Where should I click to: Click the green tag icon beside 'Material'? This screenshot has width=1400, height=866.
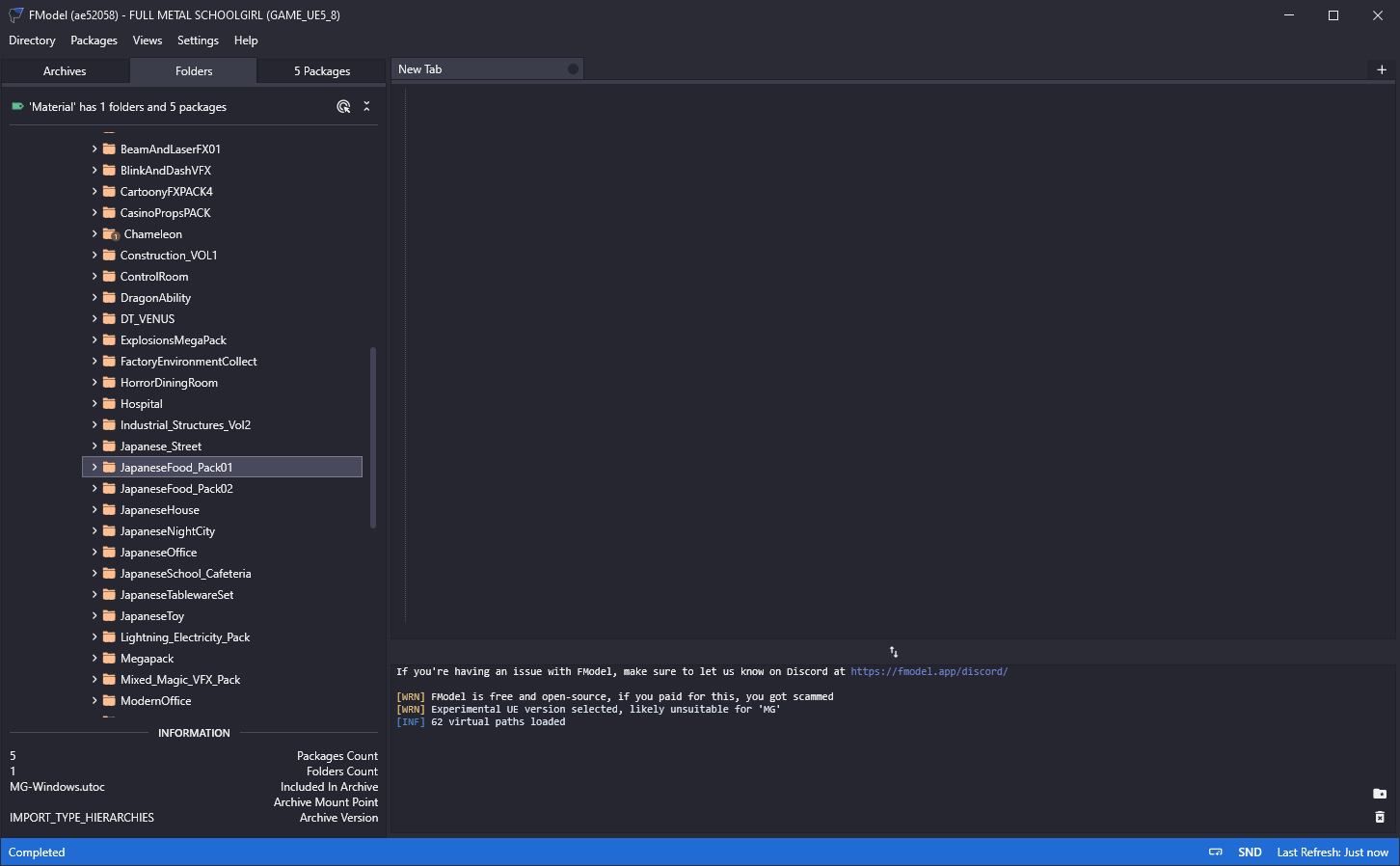(17, 107)
